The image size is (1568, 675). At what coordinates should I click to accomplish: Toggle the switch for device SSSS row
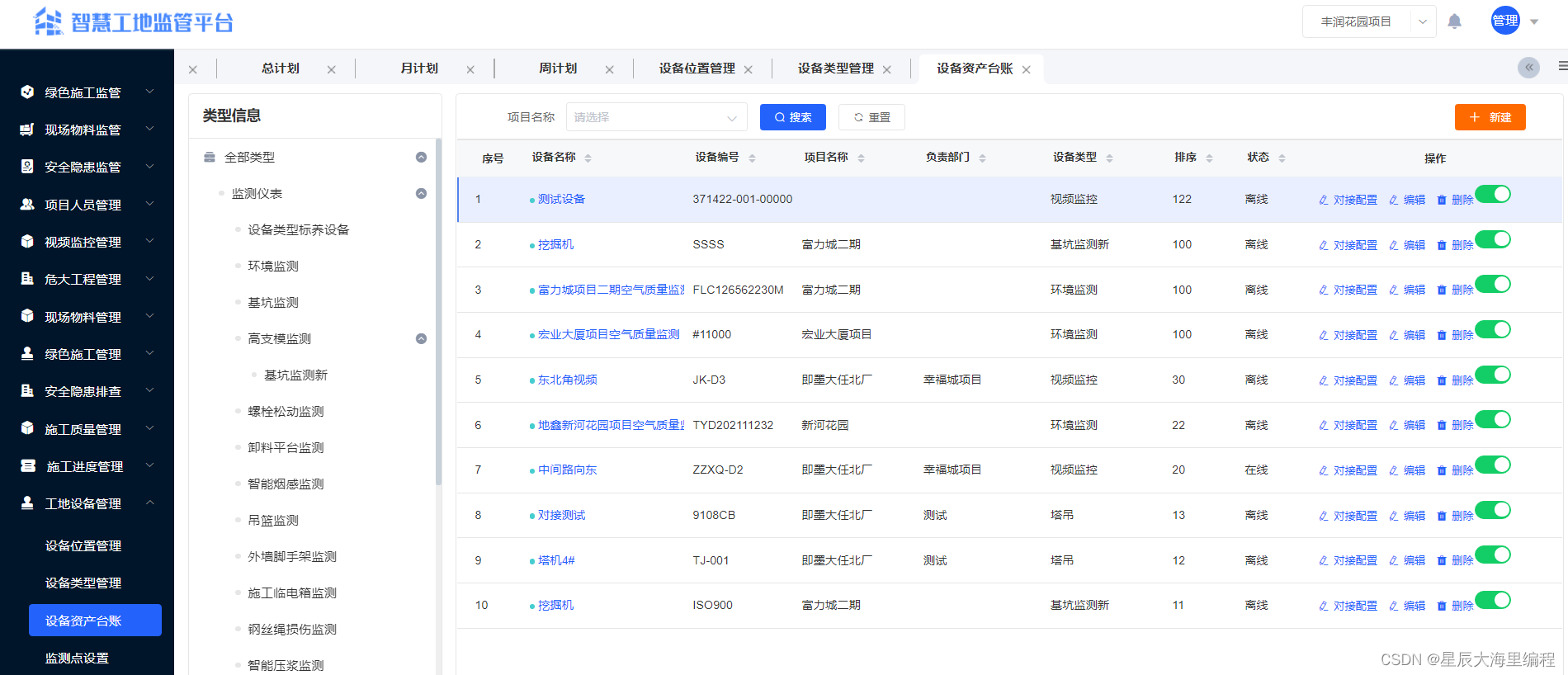click(1493, 239)
